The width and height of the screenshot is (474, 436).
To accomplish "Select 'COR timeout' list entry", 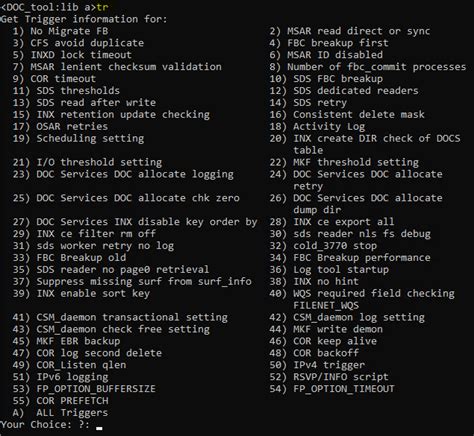I will tap(63, 79).
